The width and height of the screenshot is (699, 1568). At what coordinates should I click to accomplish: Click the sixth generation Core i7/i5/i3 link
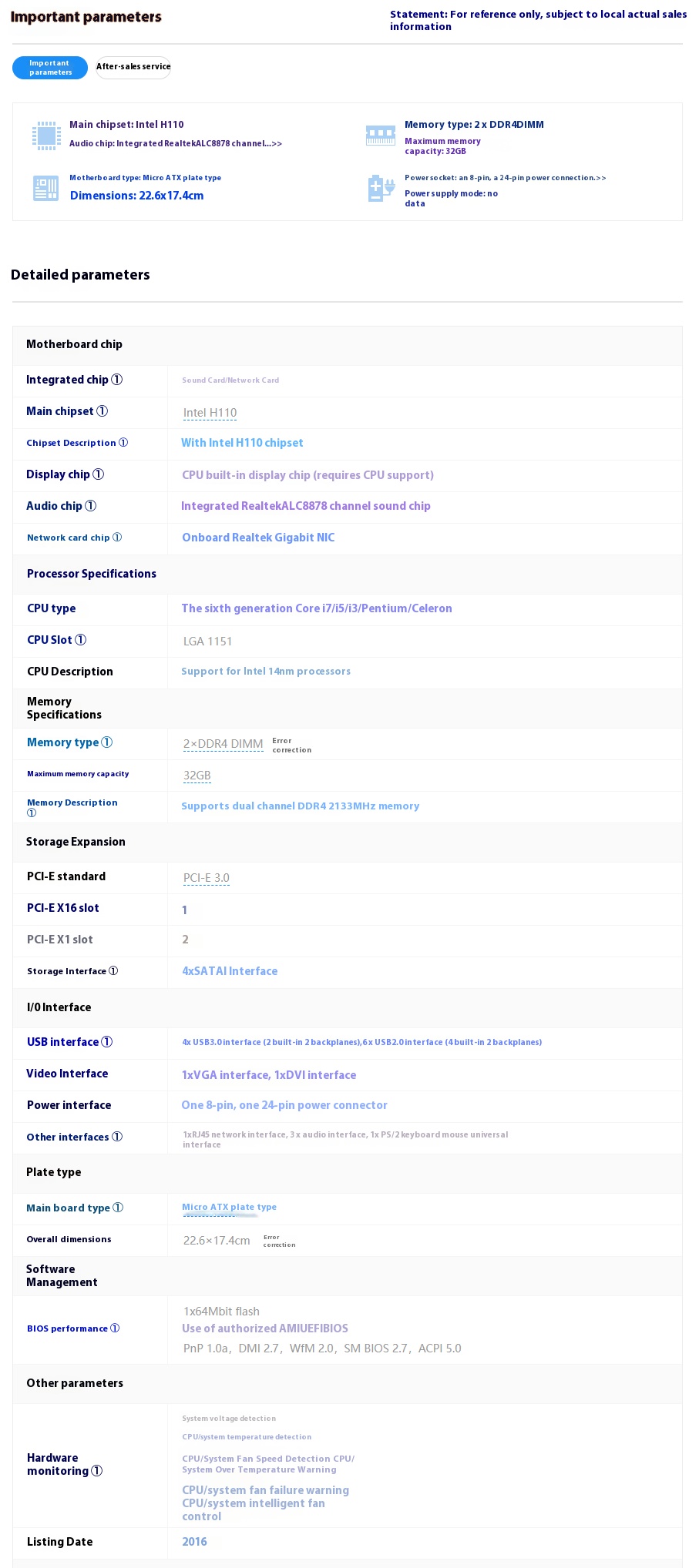click(317, 608)
